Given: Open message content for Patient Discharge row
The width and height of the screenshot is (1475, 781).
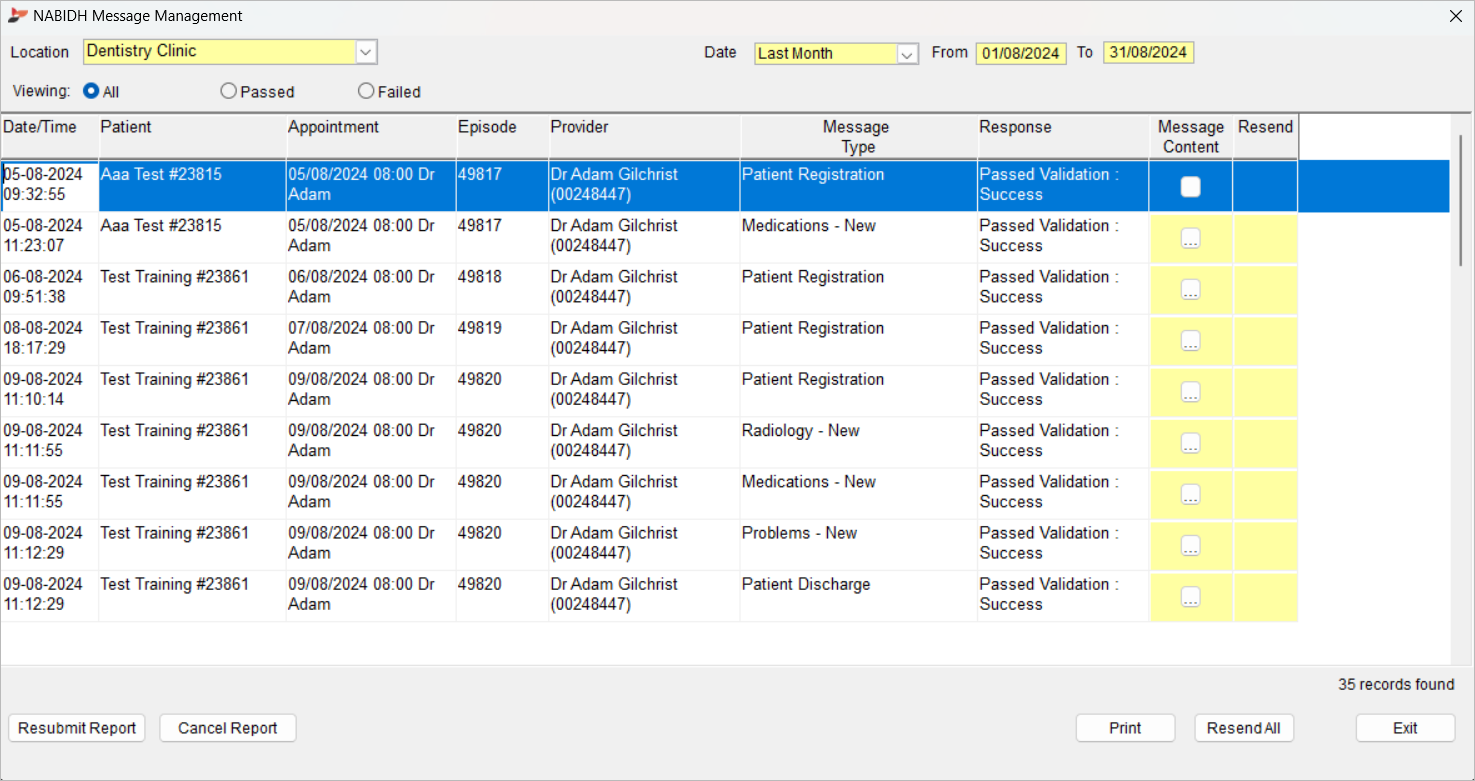Looking at the screenshot, I should click(1190, 596).
